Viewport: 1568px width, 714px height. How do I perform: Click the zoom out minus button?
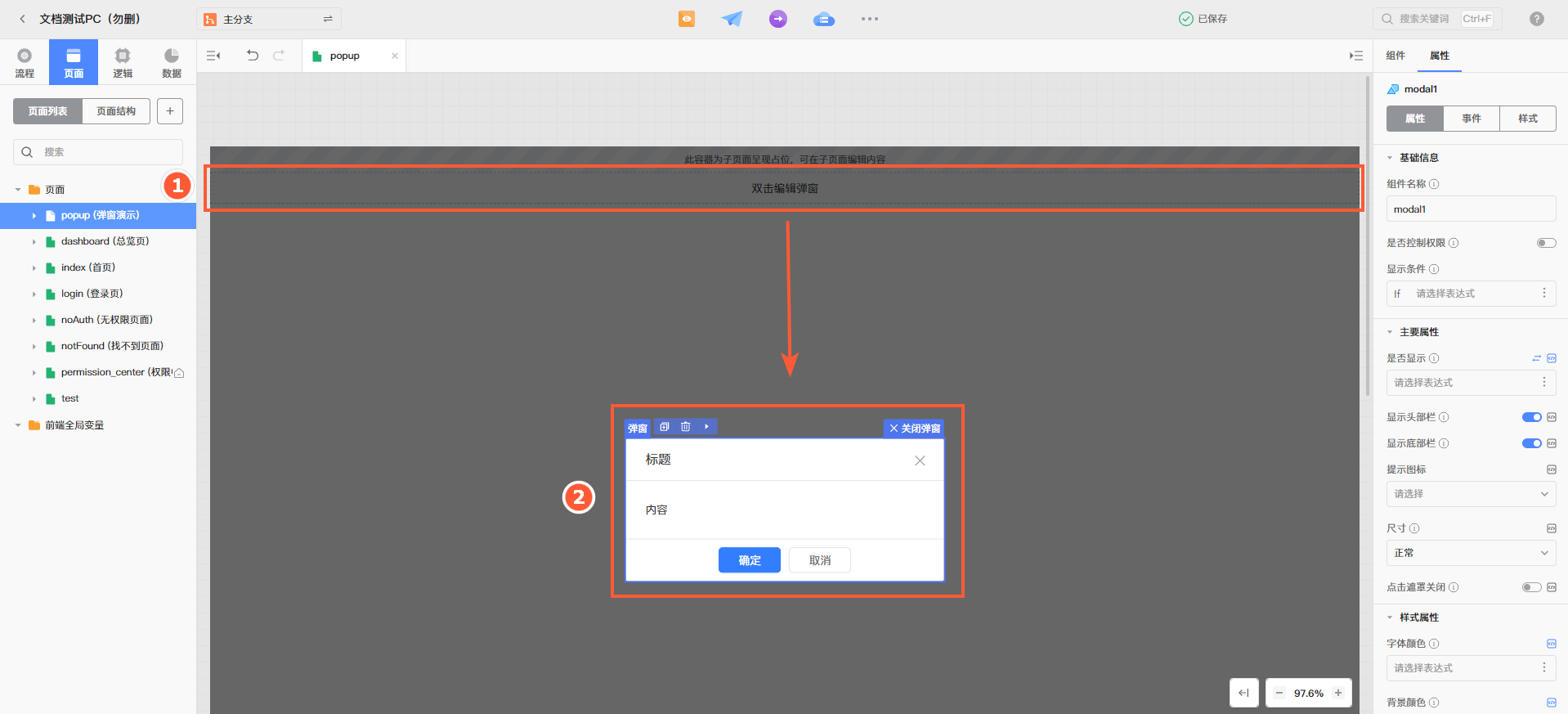(1279, 693)
